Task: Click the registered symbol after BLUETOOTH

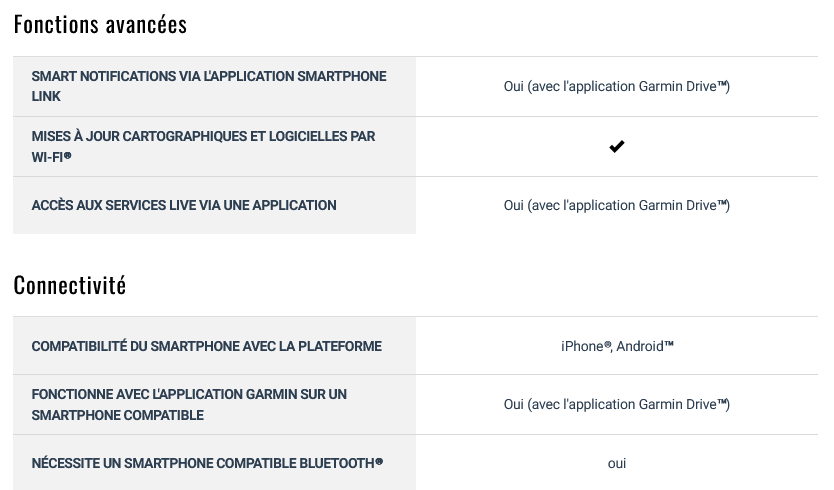Action: pos(379,462)
